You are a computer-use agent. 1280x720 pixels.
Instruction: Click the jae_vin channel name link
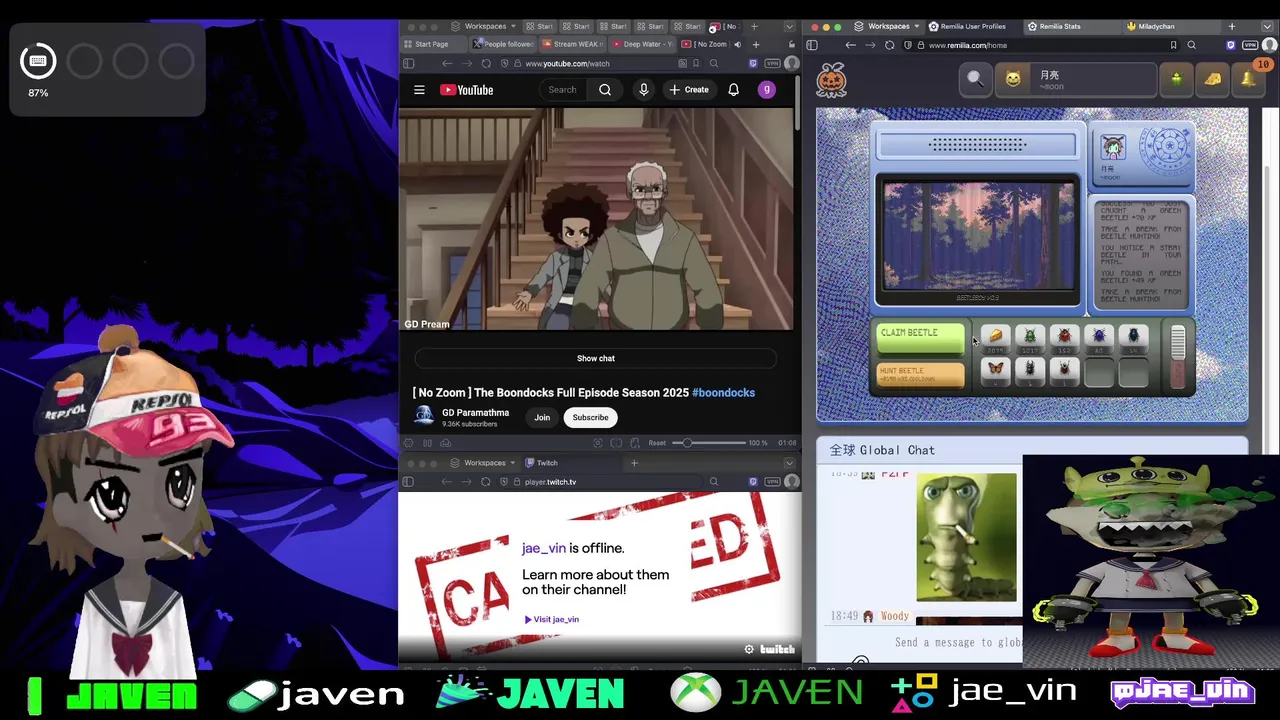click(543, 548)
